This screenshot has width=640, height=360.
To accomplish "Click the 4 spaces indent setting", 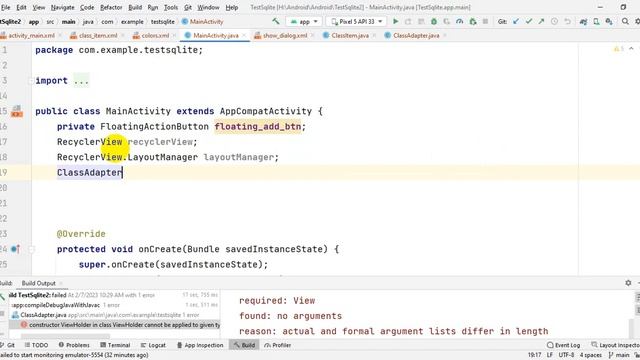I will (591, 355).
